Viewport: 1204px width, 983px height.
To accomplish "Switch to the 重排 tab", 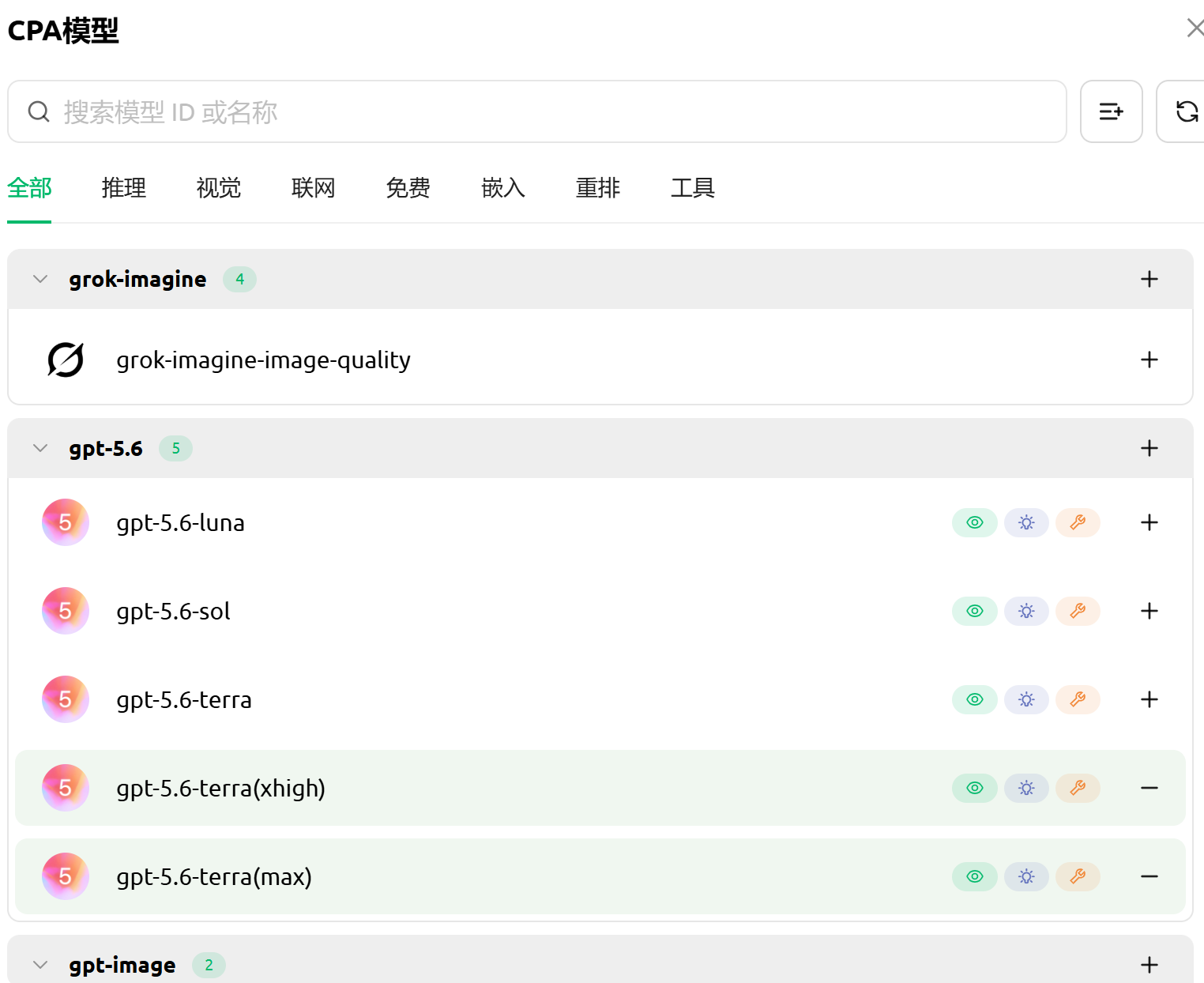I will (598, 188).
